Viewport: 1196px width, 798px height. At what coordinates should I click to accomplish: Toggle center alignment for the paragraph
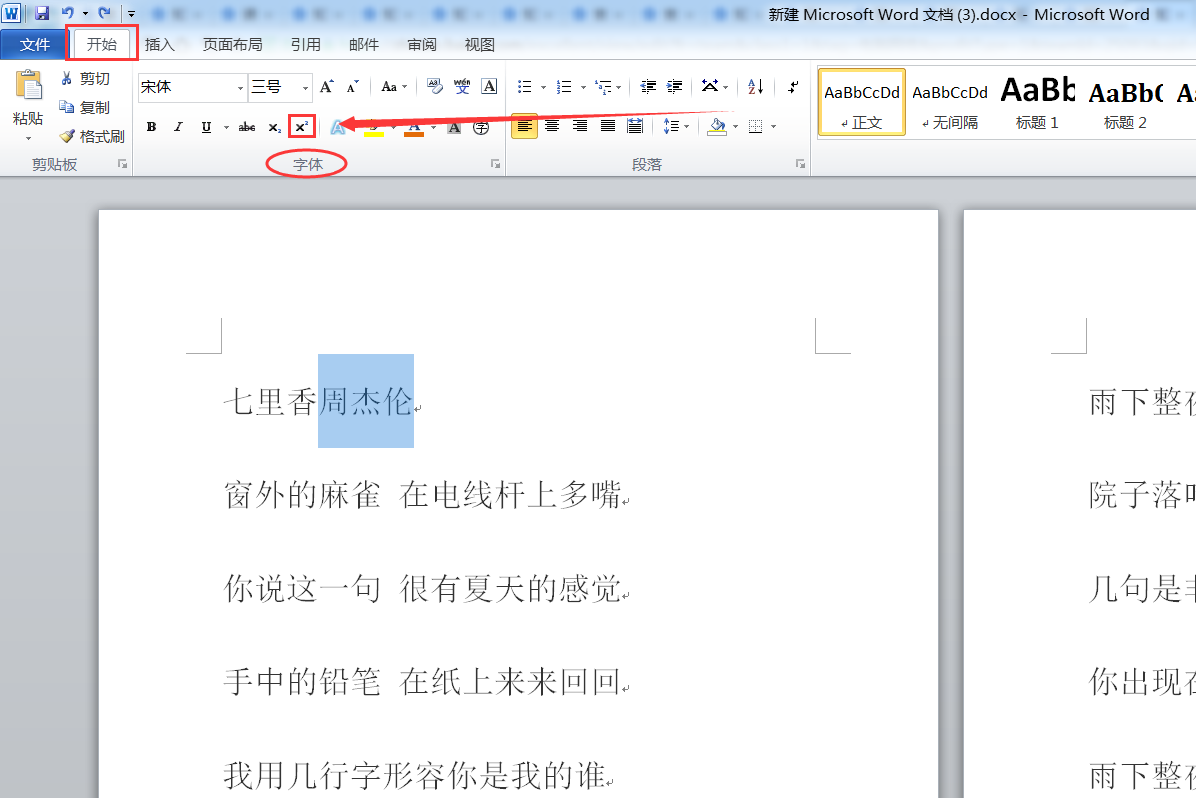[x=551, y=126]
